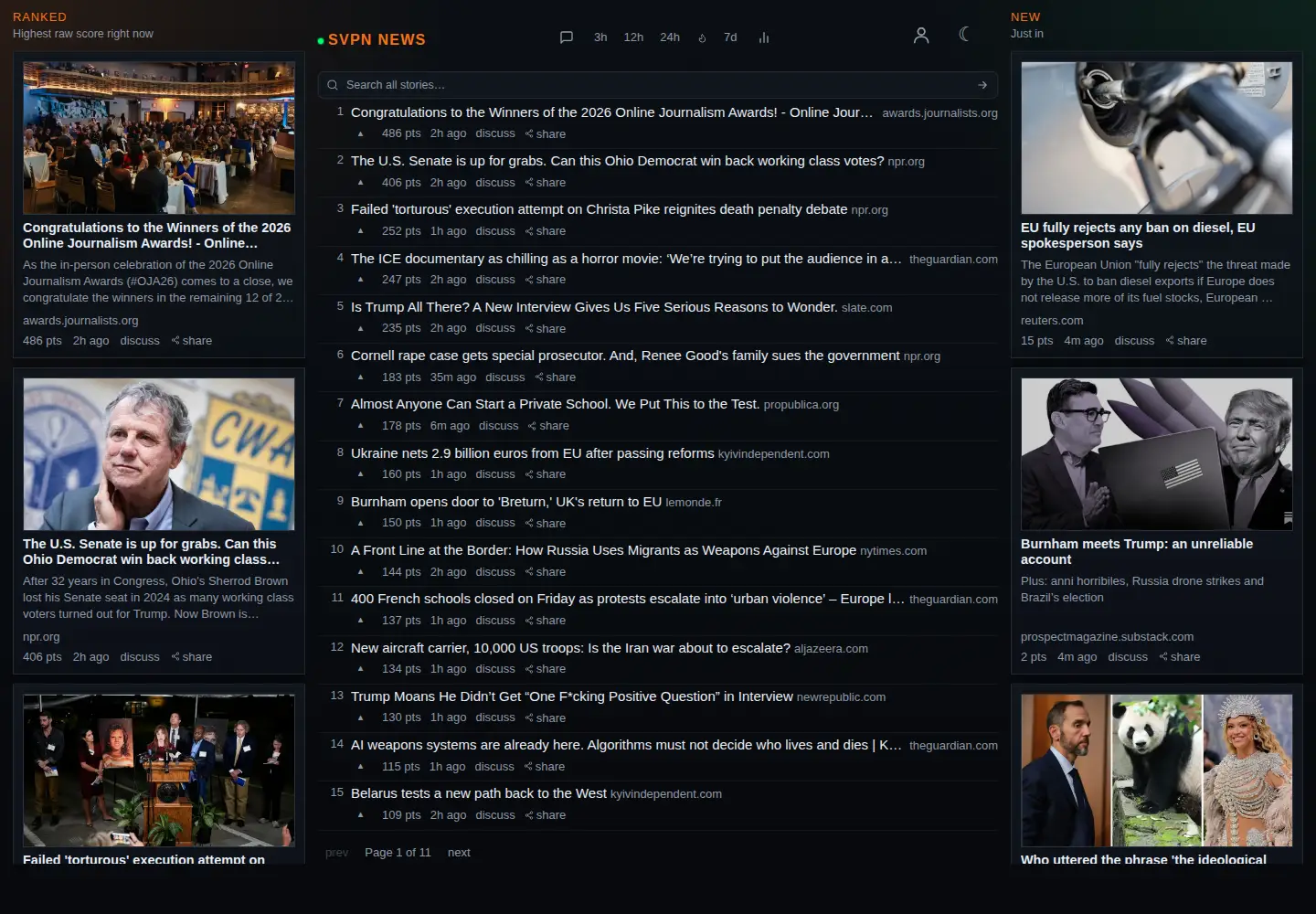Open the EU diesel ban card thumbnail
Image resolution: width=1316 pixels, height=914 pixels.
tap(1156, 138)
